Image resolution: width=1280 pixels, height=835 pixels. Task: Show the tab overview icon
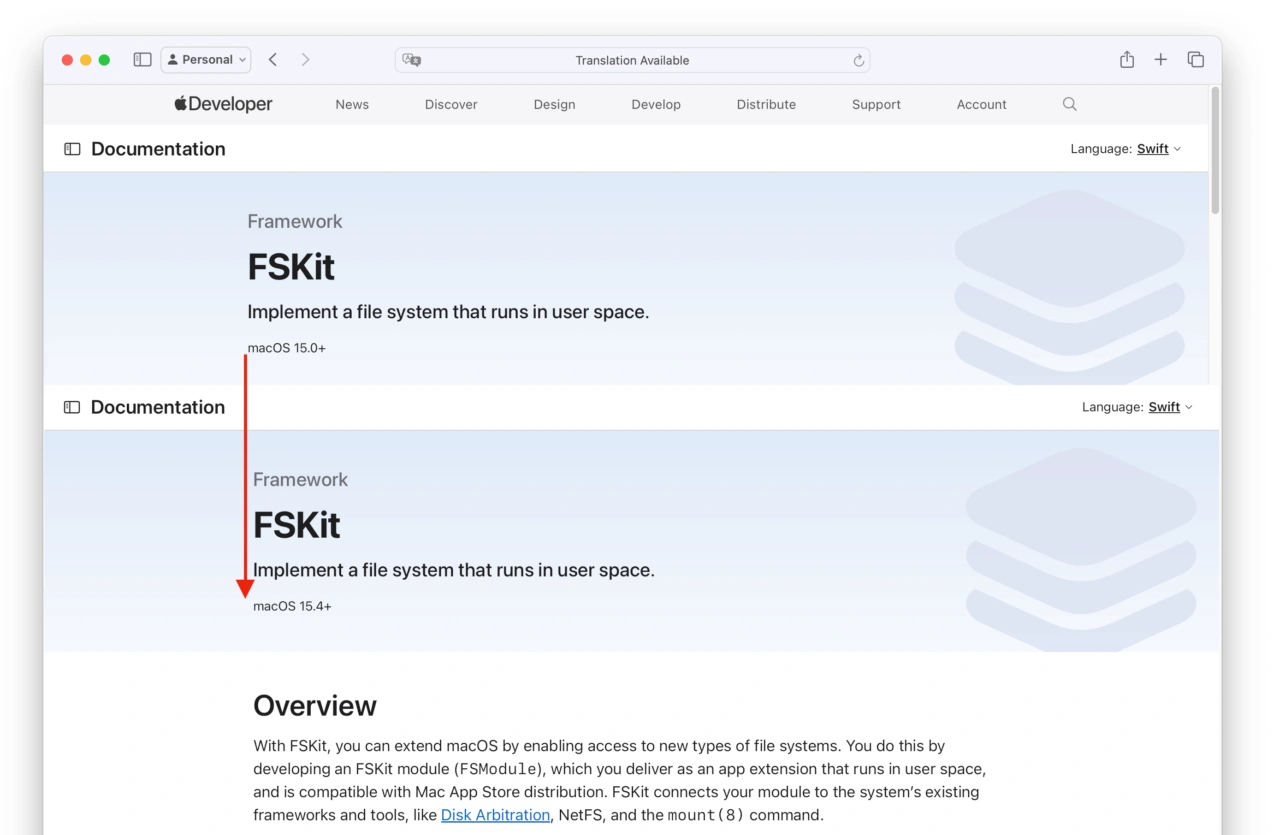tap(1195, 60)
